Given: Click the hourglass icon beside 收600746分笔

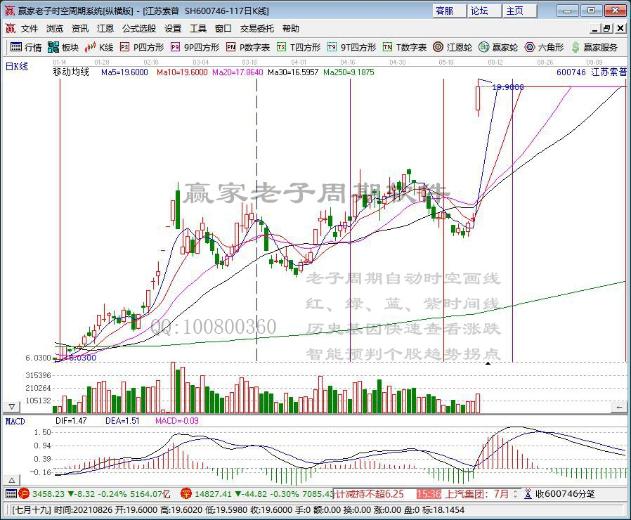Looking at the screenshot, I should pos(528,494).
